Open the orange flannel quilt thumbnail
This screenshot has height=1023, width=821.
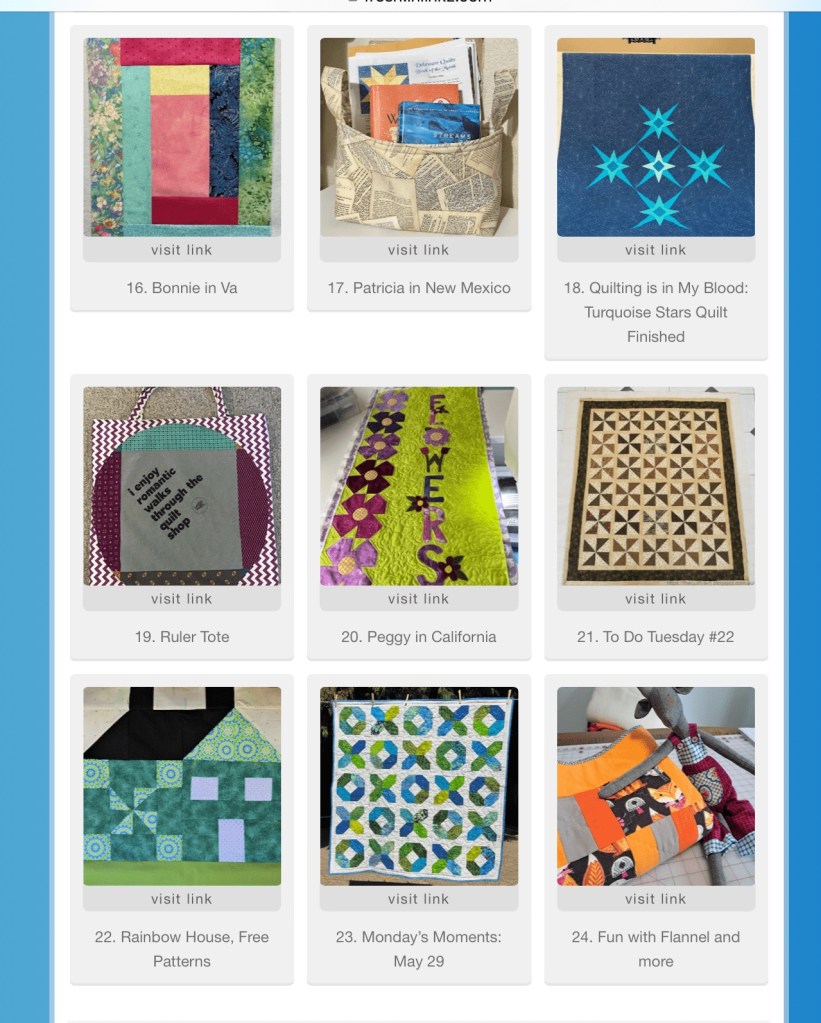point(656,786)
